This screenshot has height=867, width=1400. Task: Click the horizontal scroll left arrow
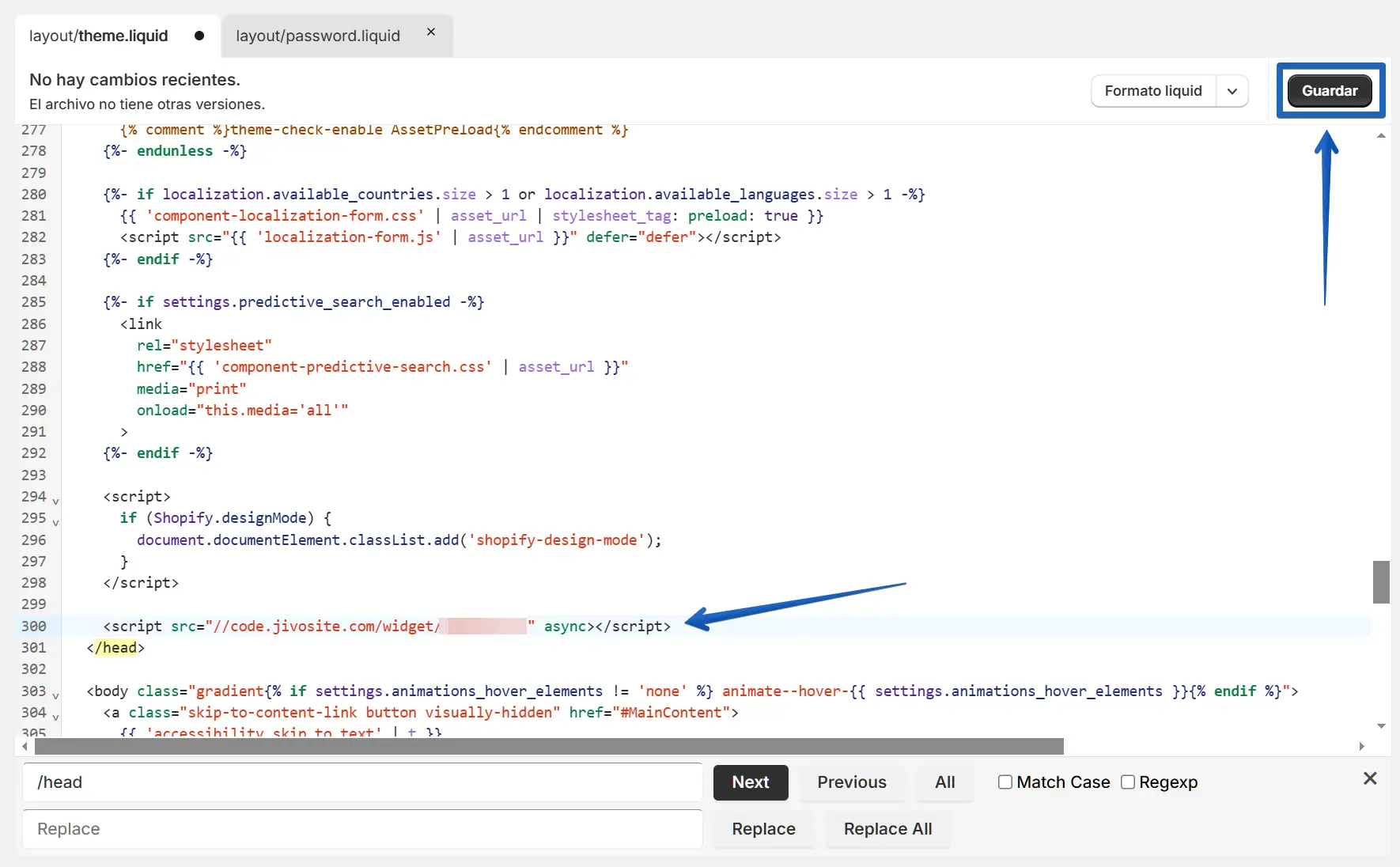[x=25, y=746]
